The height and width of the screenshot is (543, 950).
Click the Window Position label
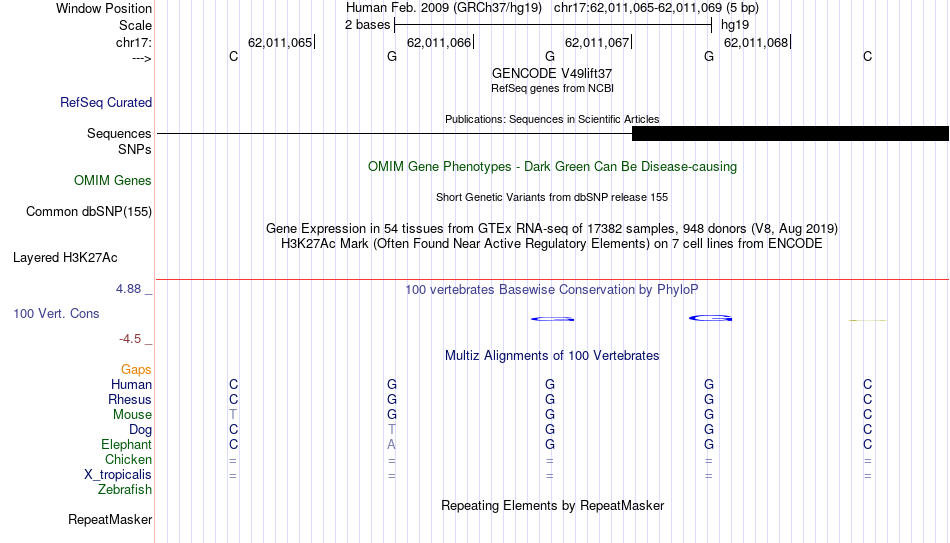[x=104, y=8]
